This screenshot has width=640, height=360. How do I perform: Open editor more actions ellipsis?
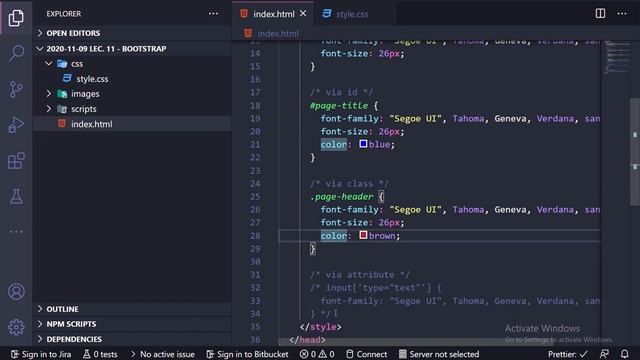click(622, 13)
